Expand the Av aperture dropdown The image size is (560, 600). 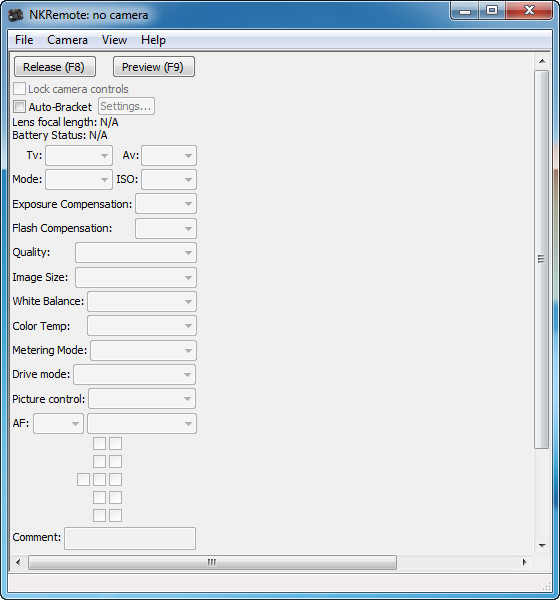(x=169, y=155)
